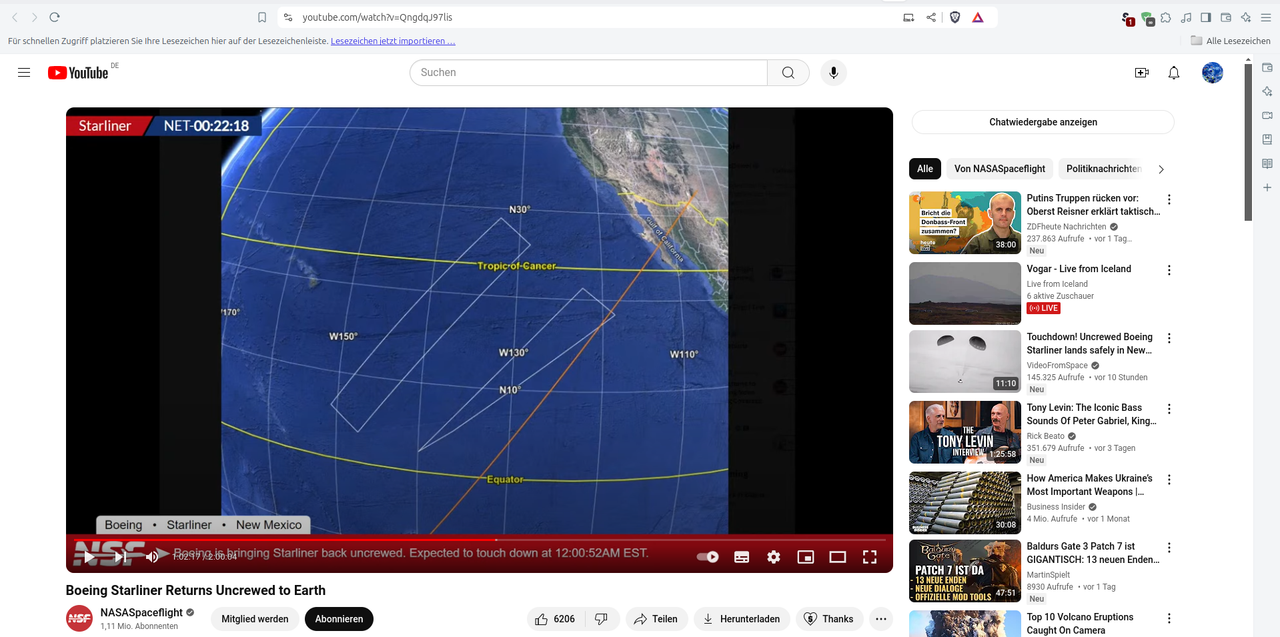
Task: Open more actions ellipsis under video
Action: click(881, 619)
